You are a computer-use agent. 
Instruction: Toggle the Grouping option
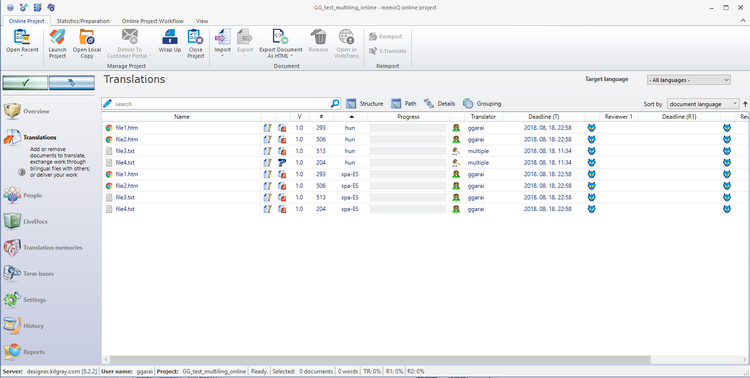[x=482, y=103]
